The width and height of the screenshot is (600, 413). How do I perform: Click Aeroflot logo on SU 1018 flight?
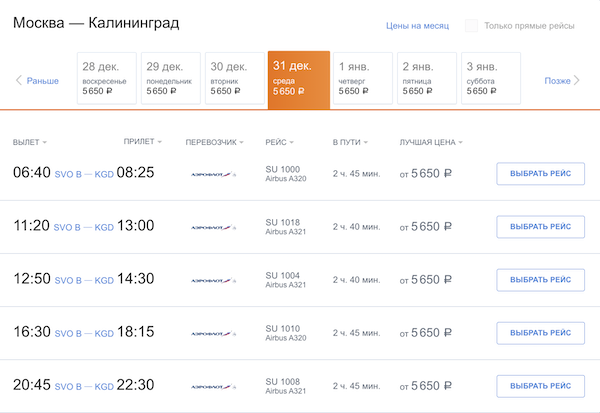click(212, 226)
